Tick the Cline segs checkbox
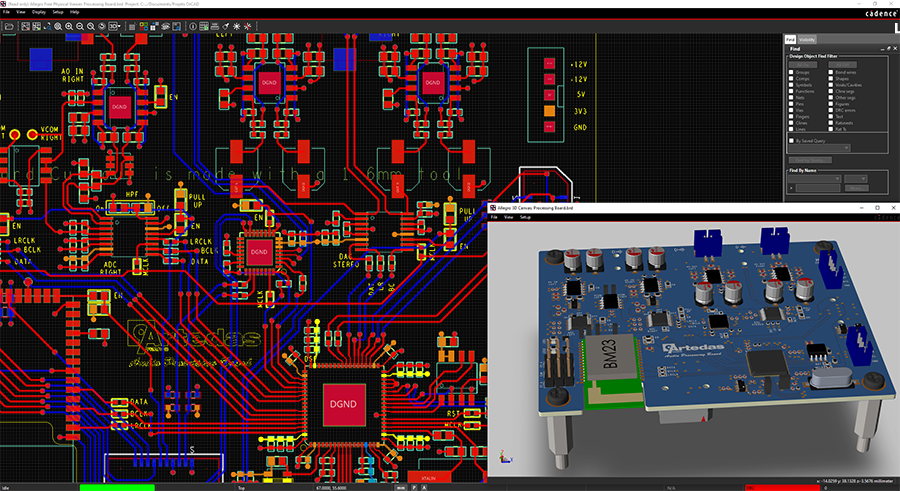Viewport: 900px width, 491px height. [831, 91]
